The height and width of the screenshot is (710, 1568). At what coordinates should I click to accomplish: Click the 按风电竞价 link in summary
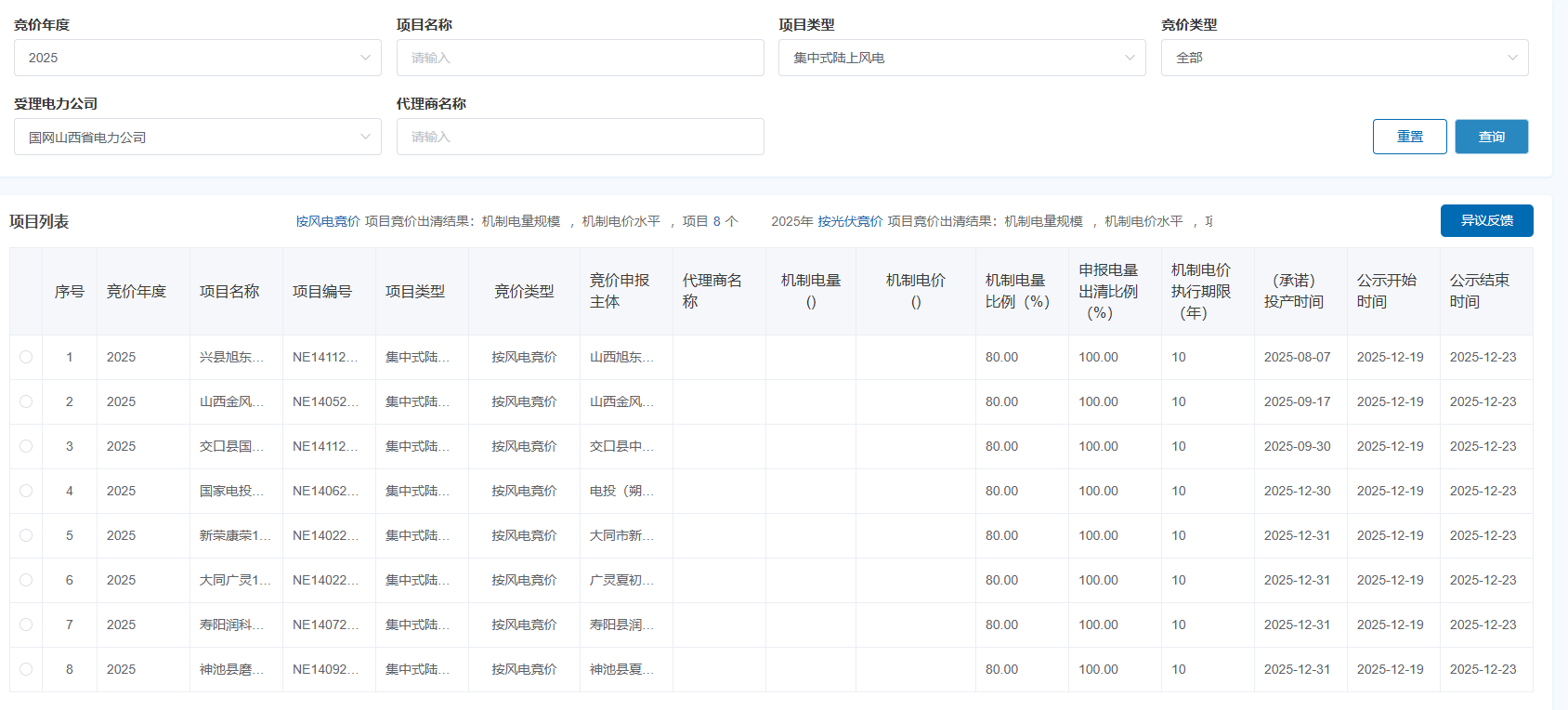pyautogui.click(x=328, y=221)
